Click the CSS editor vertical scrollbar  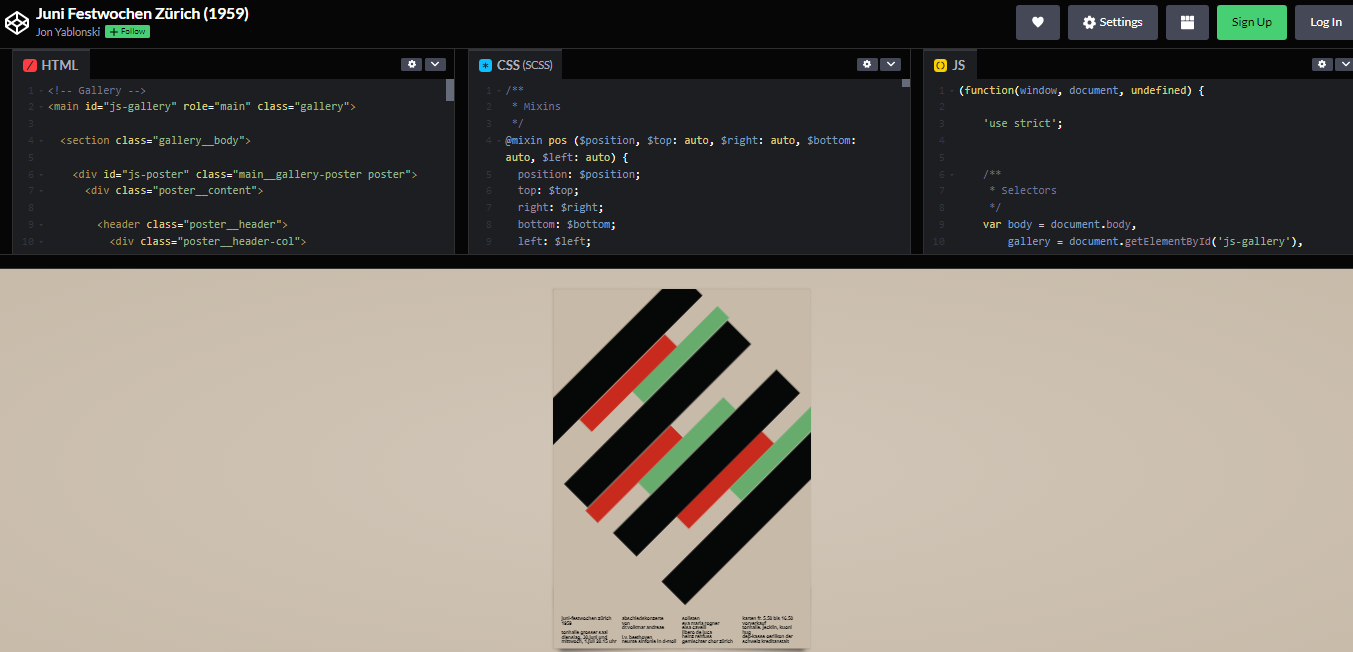(906, 84)
